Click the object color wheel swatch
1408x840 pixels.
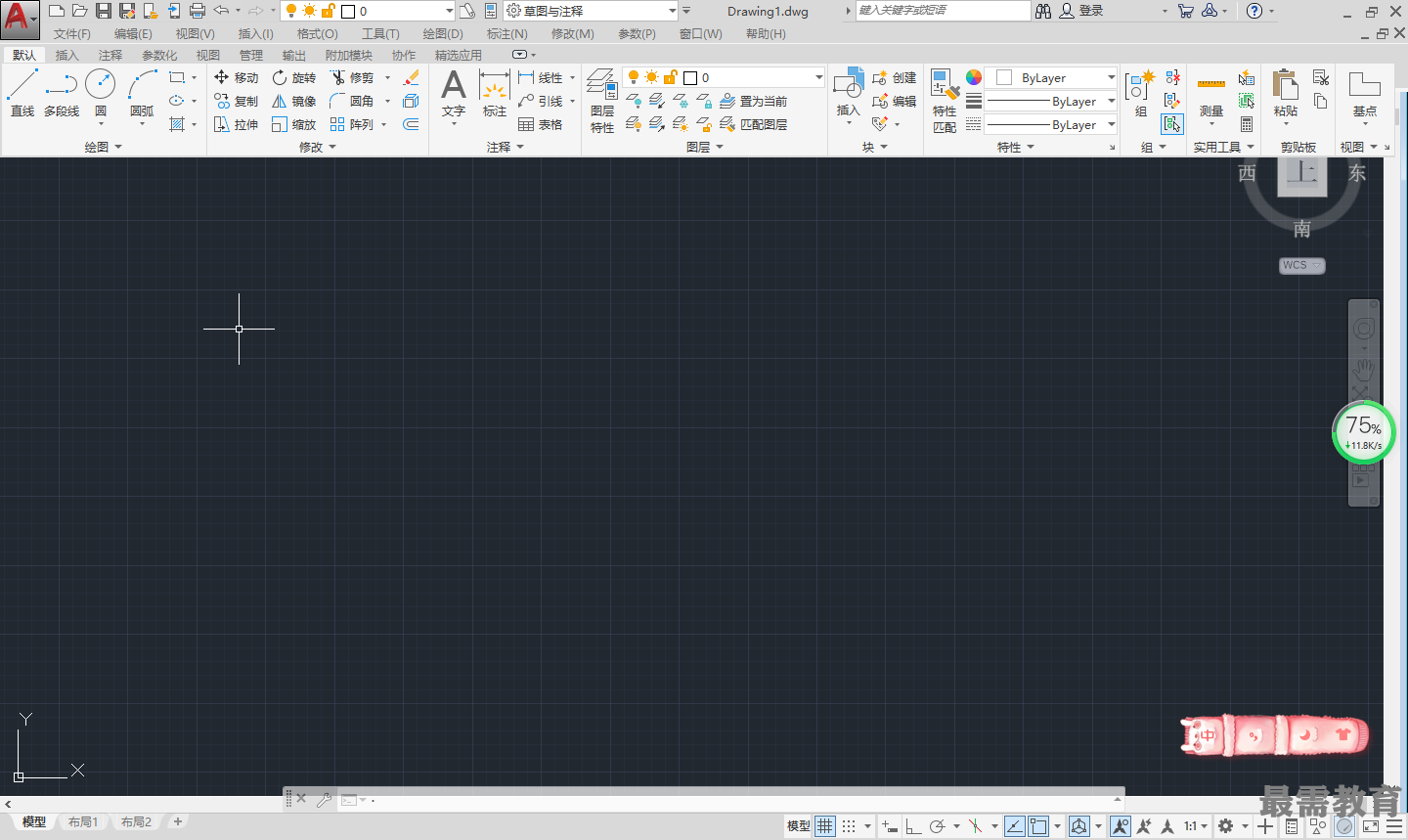[x=974, y=77]
